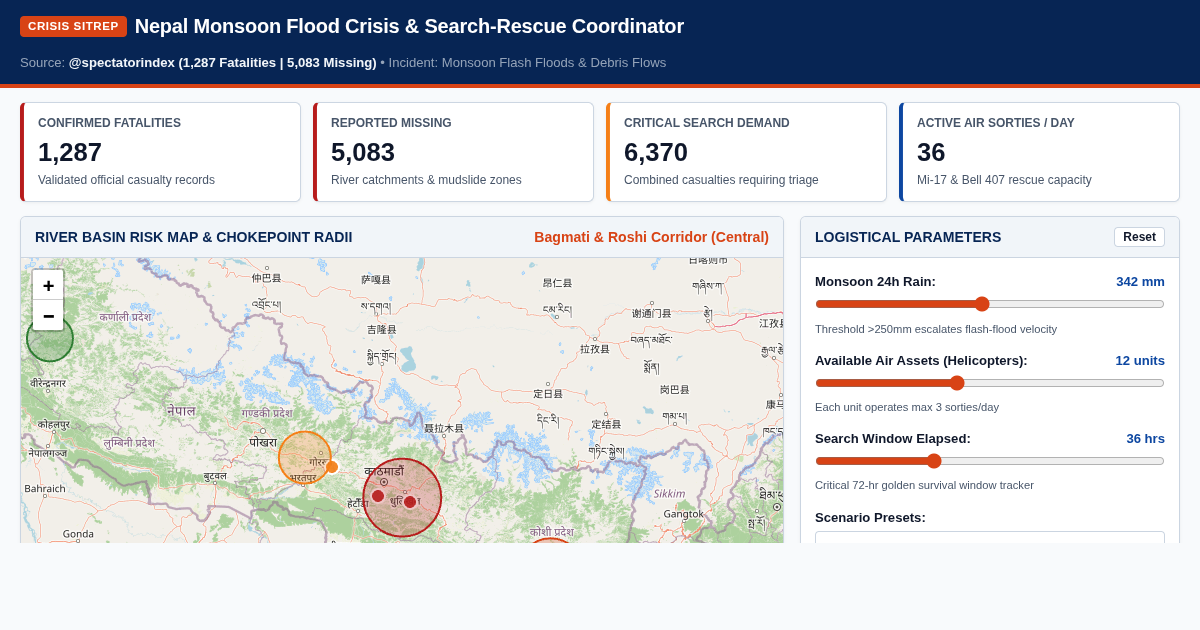
Task: Click the '342 mm' rain value
Action: click(1140, 282)
